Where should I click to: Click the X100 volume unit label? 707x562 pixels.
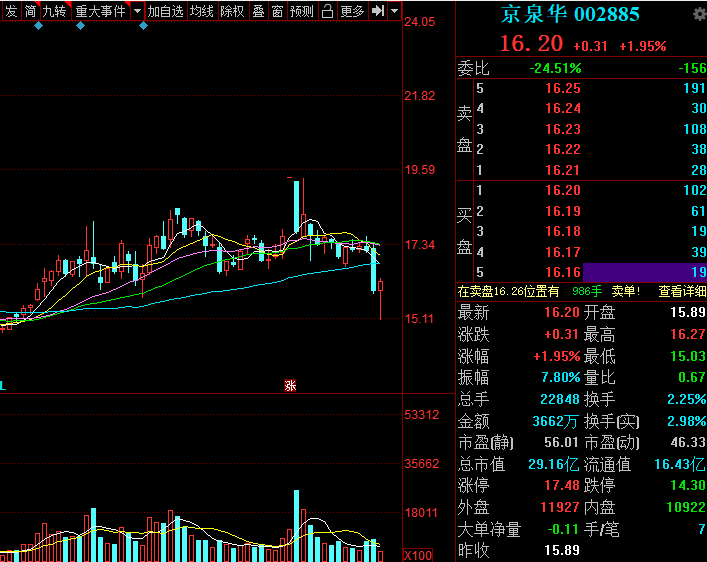[418, 555]
